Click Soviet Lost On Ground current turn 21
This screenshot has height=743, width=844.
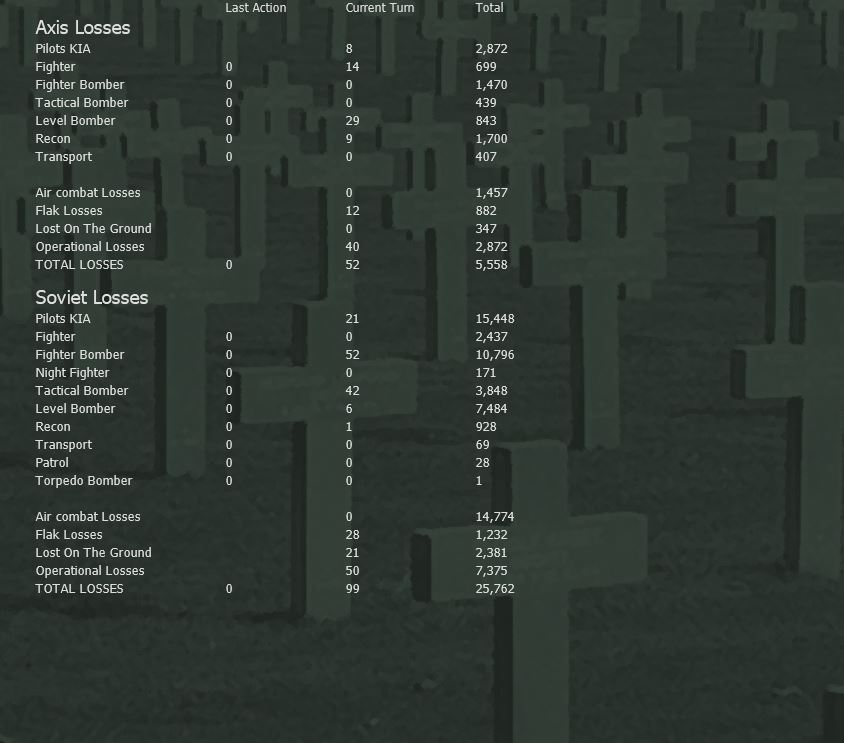pyautogui.click(x=353, y=553)
